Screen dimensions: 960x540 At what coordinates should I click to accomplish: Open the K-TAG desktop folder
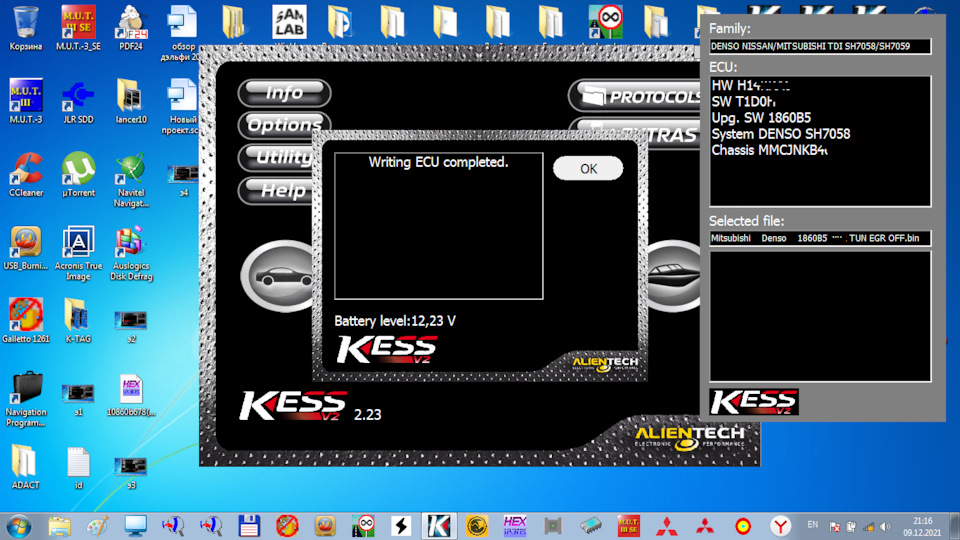tap(78, 318)
